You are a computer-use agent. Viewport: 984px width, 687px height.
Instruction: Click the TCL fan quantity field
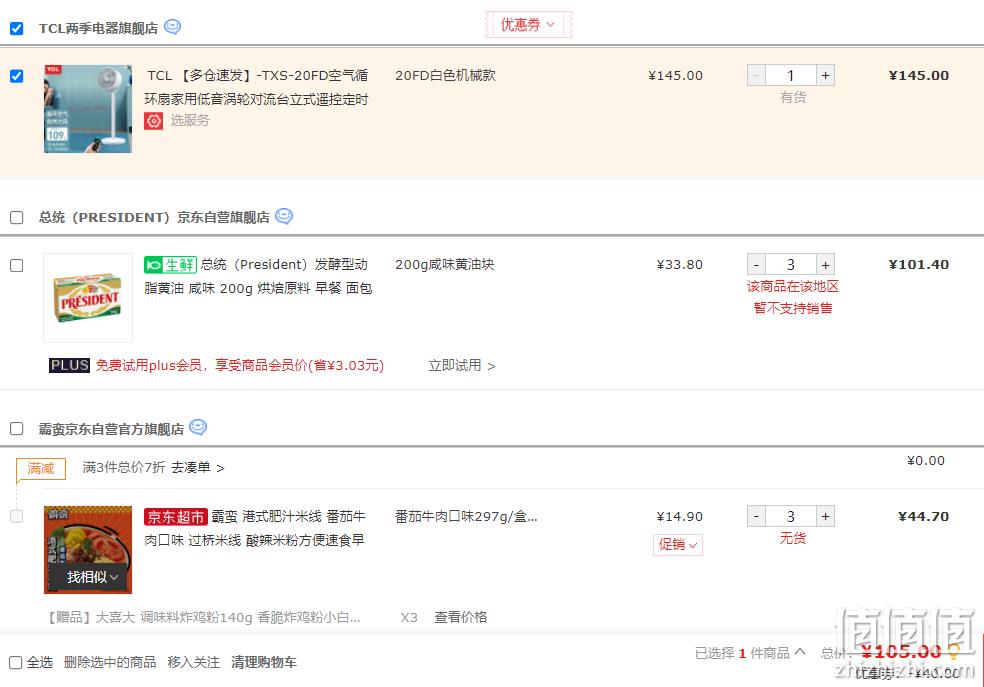(791, 76)
